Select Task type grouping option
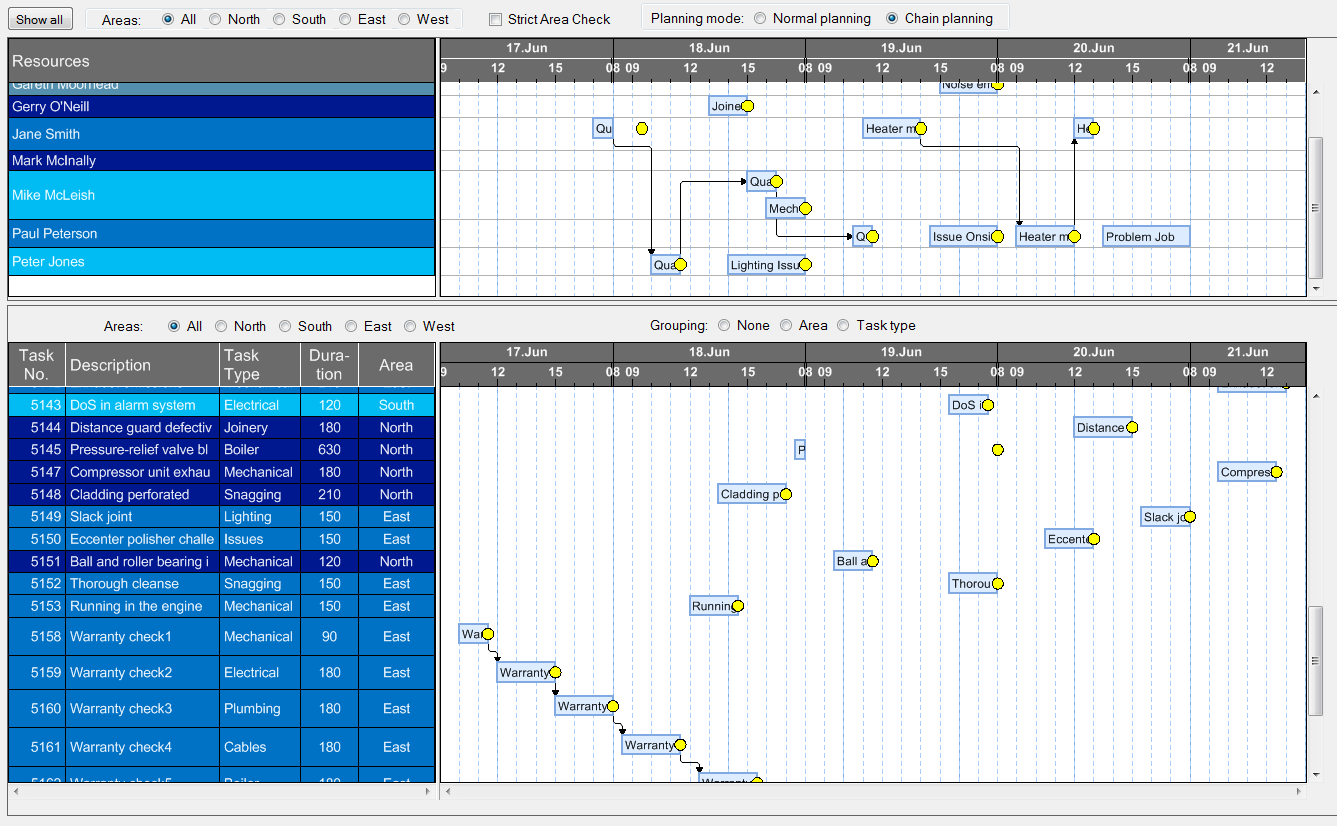Viewport: 1337px width, 826px height. click(x=844, y=325)
